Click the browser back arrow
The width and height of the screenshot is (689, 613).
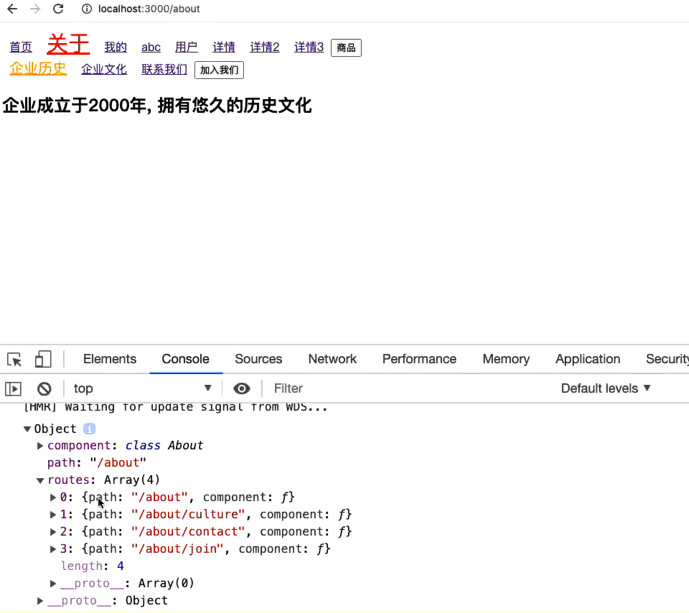point(12,9)
